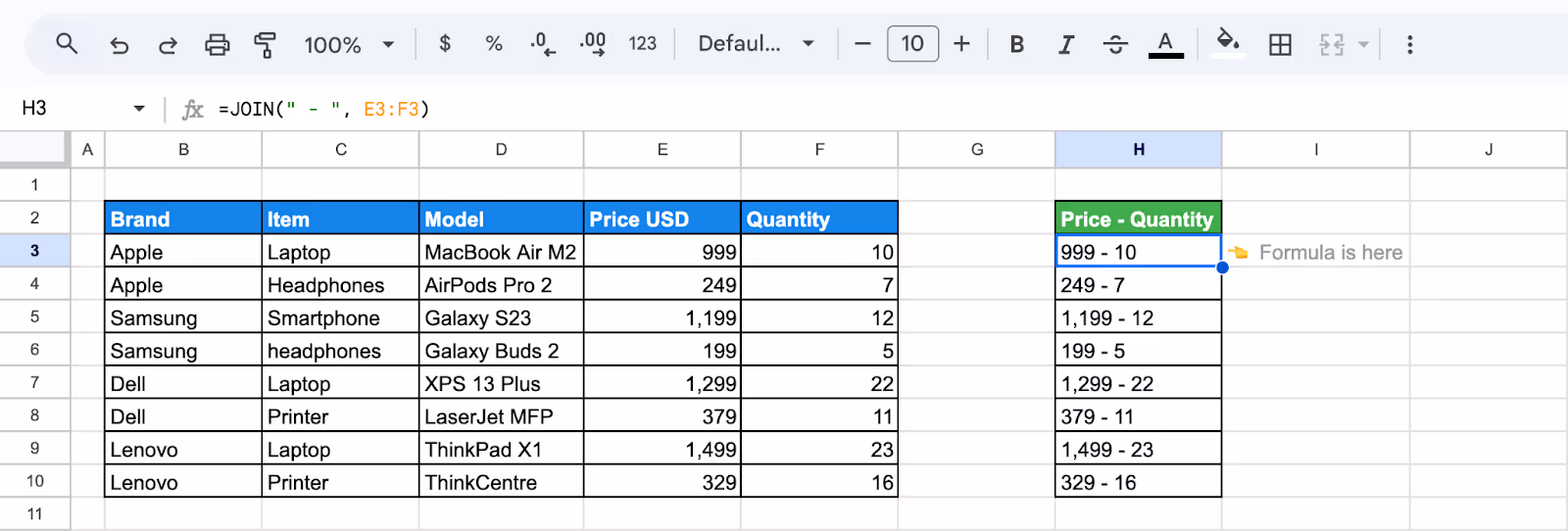
Task: Increase font size with plus button
Action: click(961, 43)
